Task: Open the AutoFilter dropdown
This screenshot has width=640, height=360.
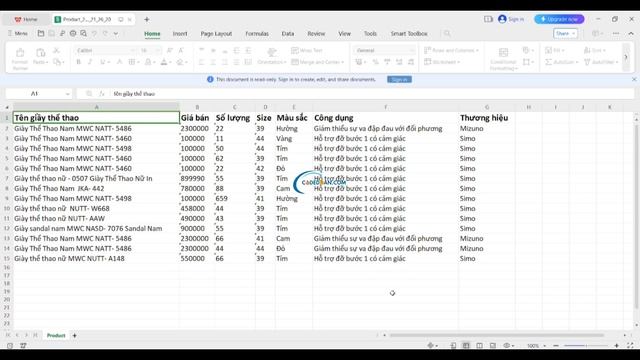Action: tap(601, 62)
